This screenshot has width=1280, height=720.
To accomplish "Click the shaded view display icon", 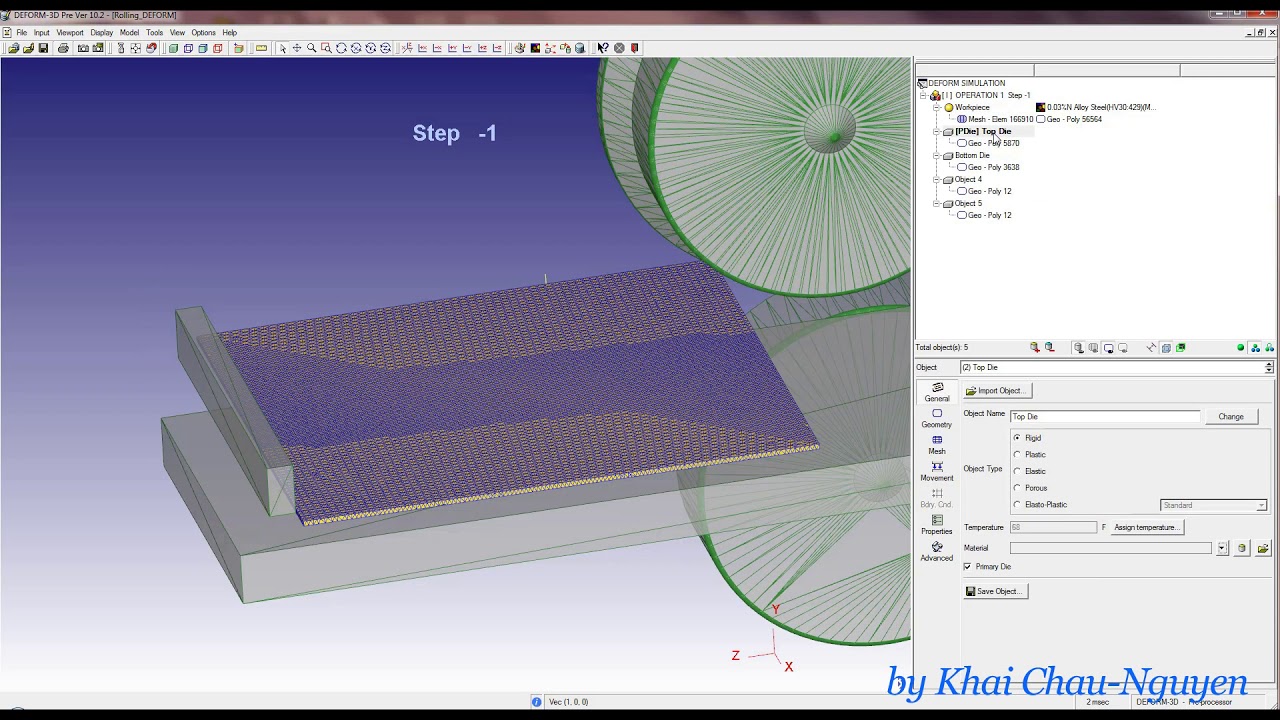I will [172, 48].
